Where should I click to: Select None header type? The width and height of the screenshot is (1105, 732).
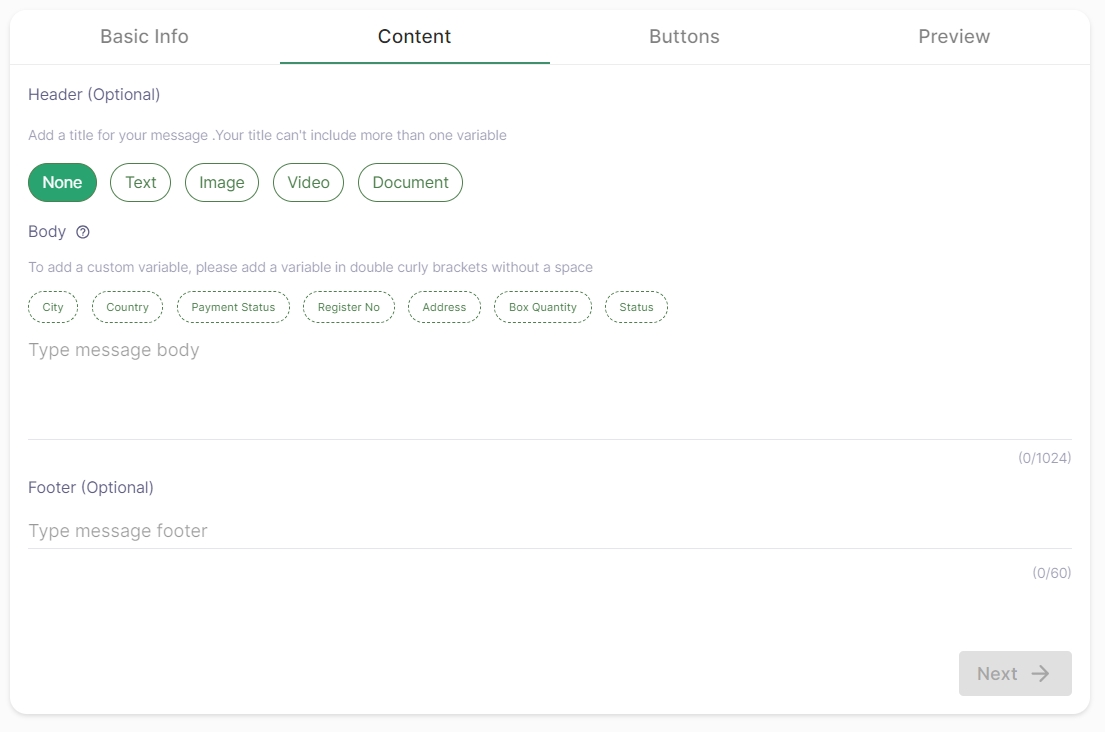click(62, 183)
